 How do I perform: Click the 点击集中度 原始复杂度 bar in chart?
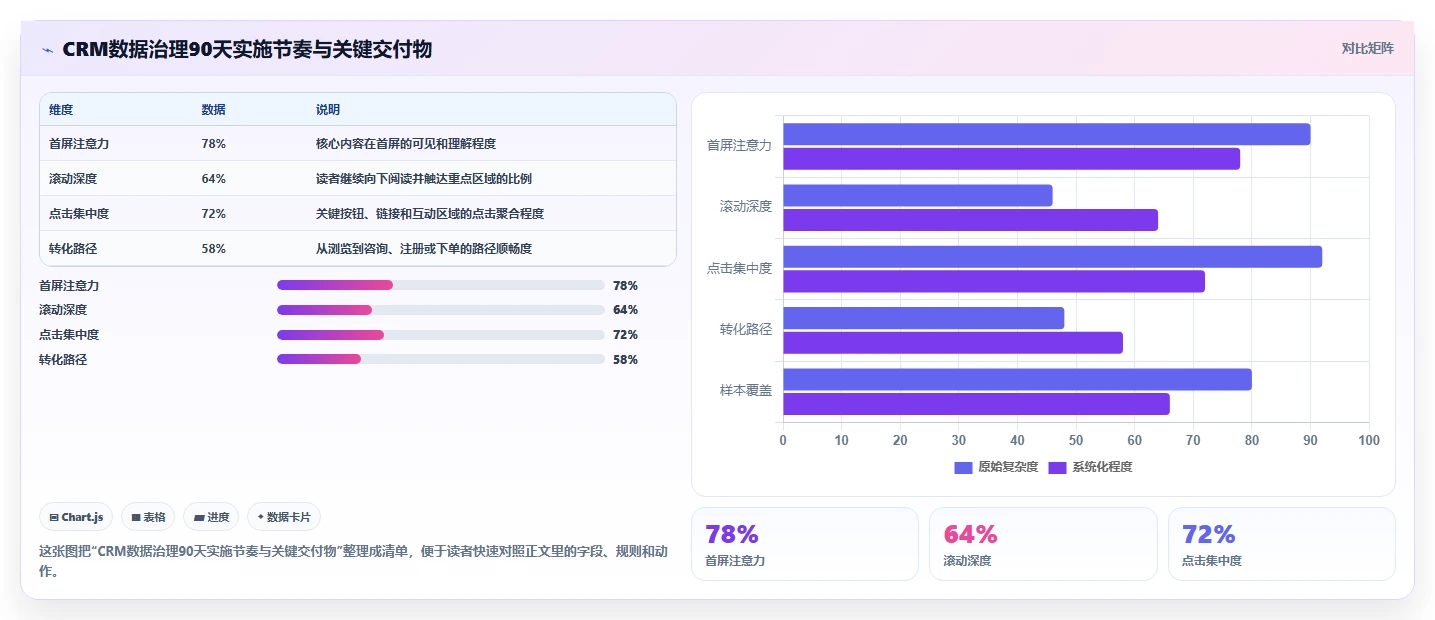(1052, 256)
